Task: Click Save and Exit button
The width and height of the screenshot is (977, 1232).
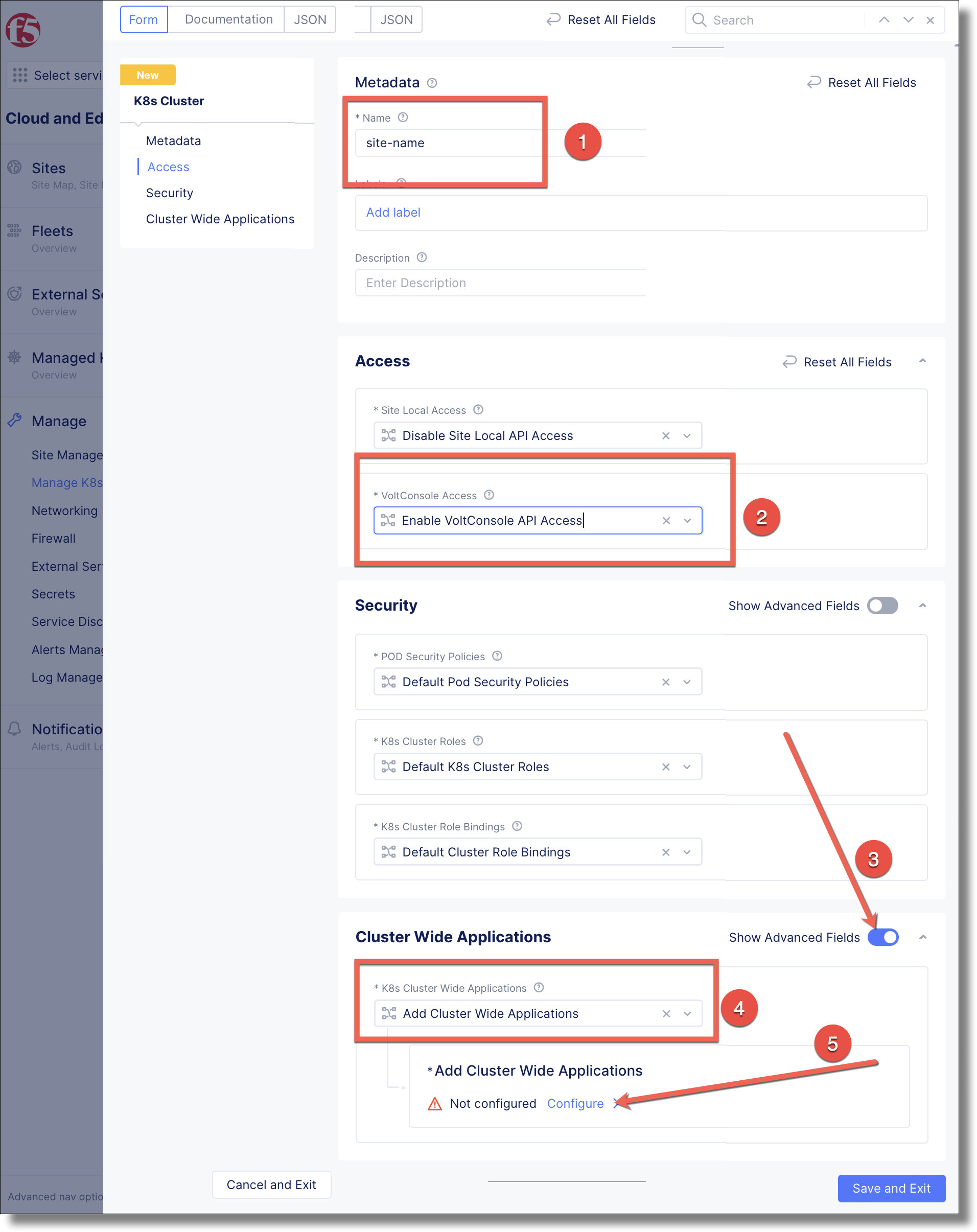Action: pyautogui.click(x=891, y=1189)
